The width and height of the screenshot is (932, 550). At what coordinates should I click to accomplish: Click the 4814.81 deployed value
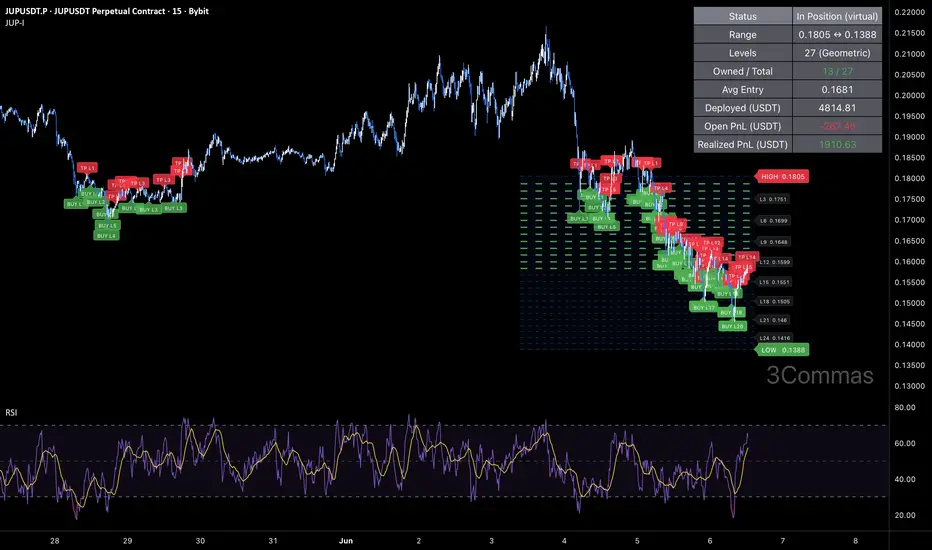pos(837,108)
